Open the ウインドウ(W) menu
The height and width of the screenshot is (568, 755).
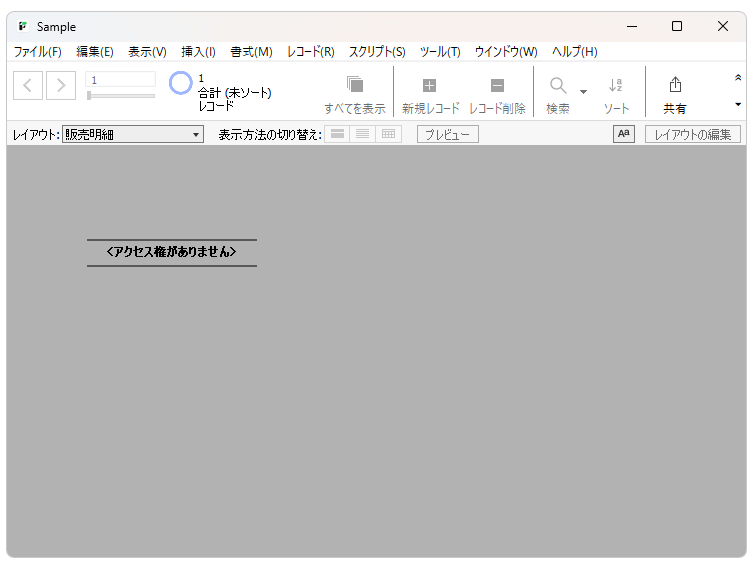tap(506, 52)
